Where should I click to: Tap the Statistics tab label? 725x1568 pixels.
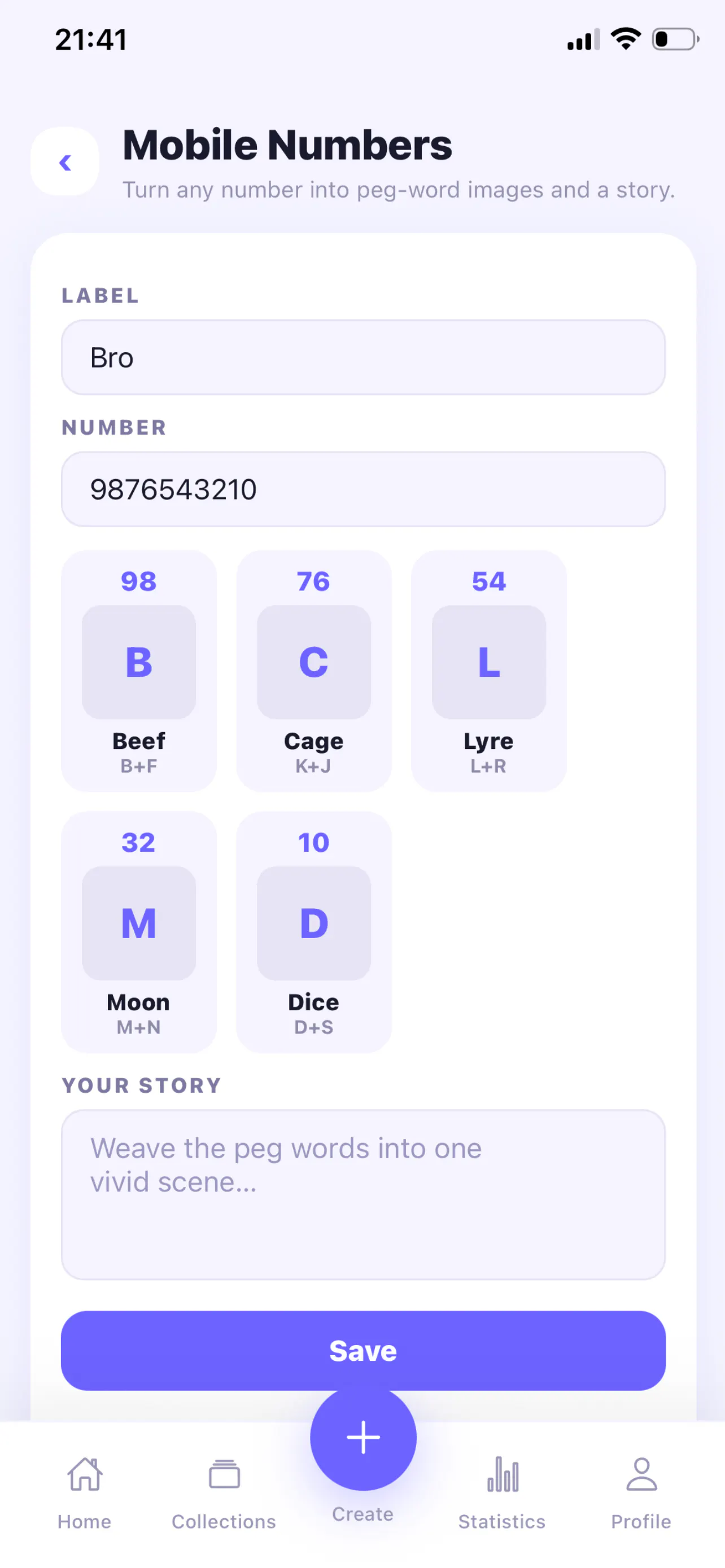click(502, 1521)
